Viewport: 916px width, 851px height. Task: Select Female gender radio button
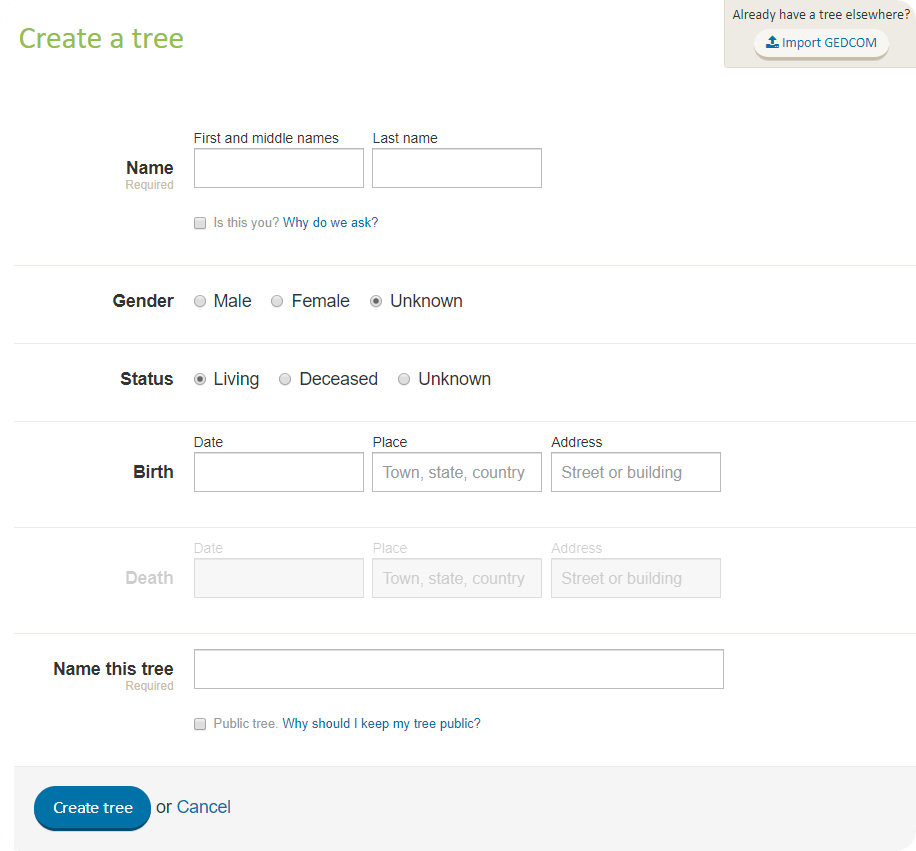click(x=278, y=301)
